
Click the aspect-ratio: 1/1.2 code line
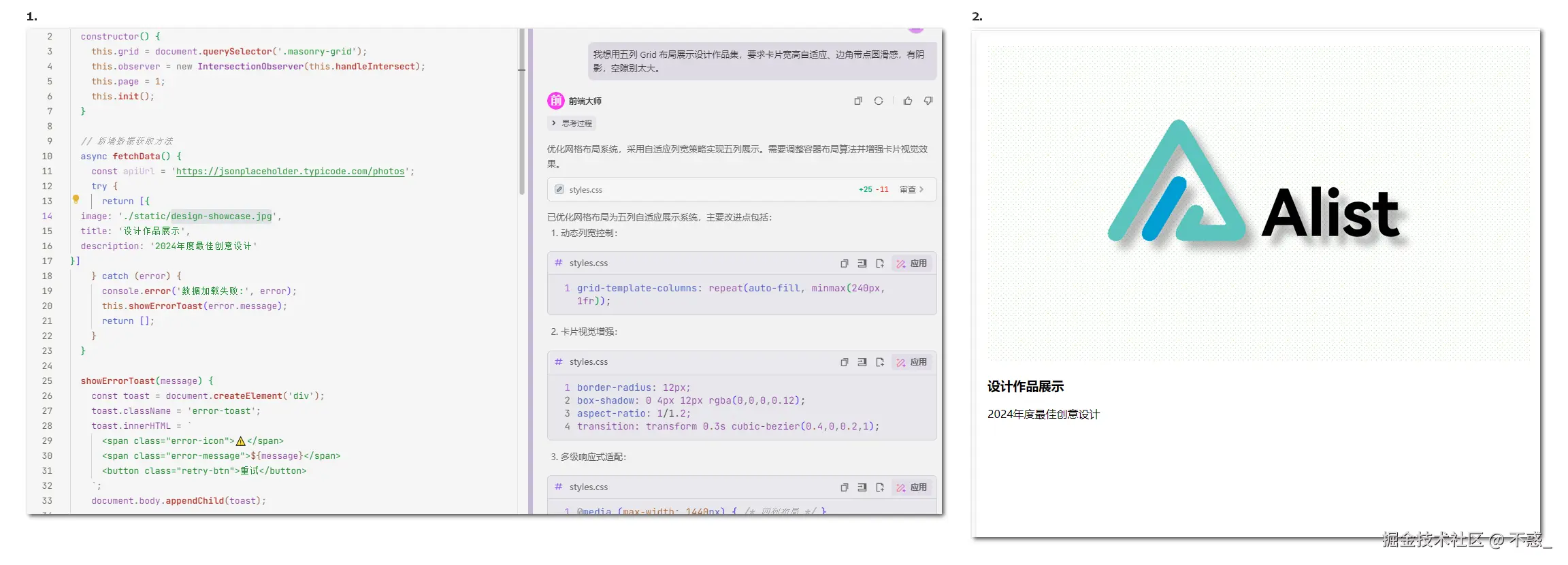634,413
